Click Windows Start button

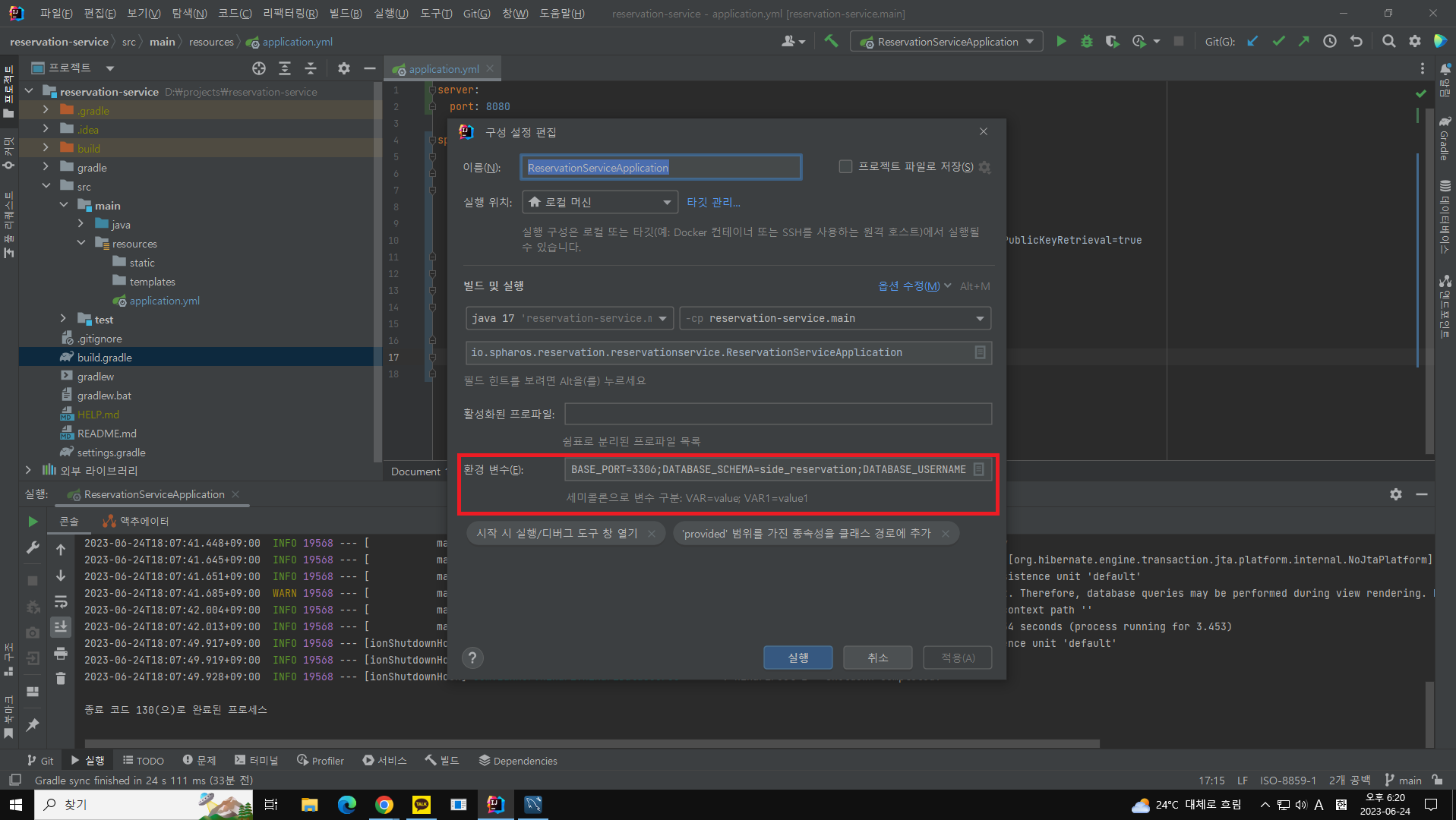(16, 805)
